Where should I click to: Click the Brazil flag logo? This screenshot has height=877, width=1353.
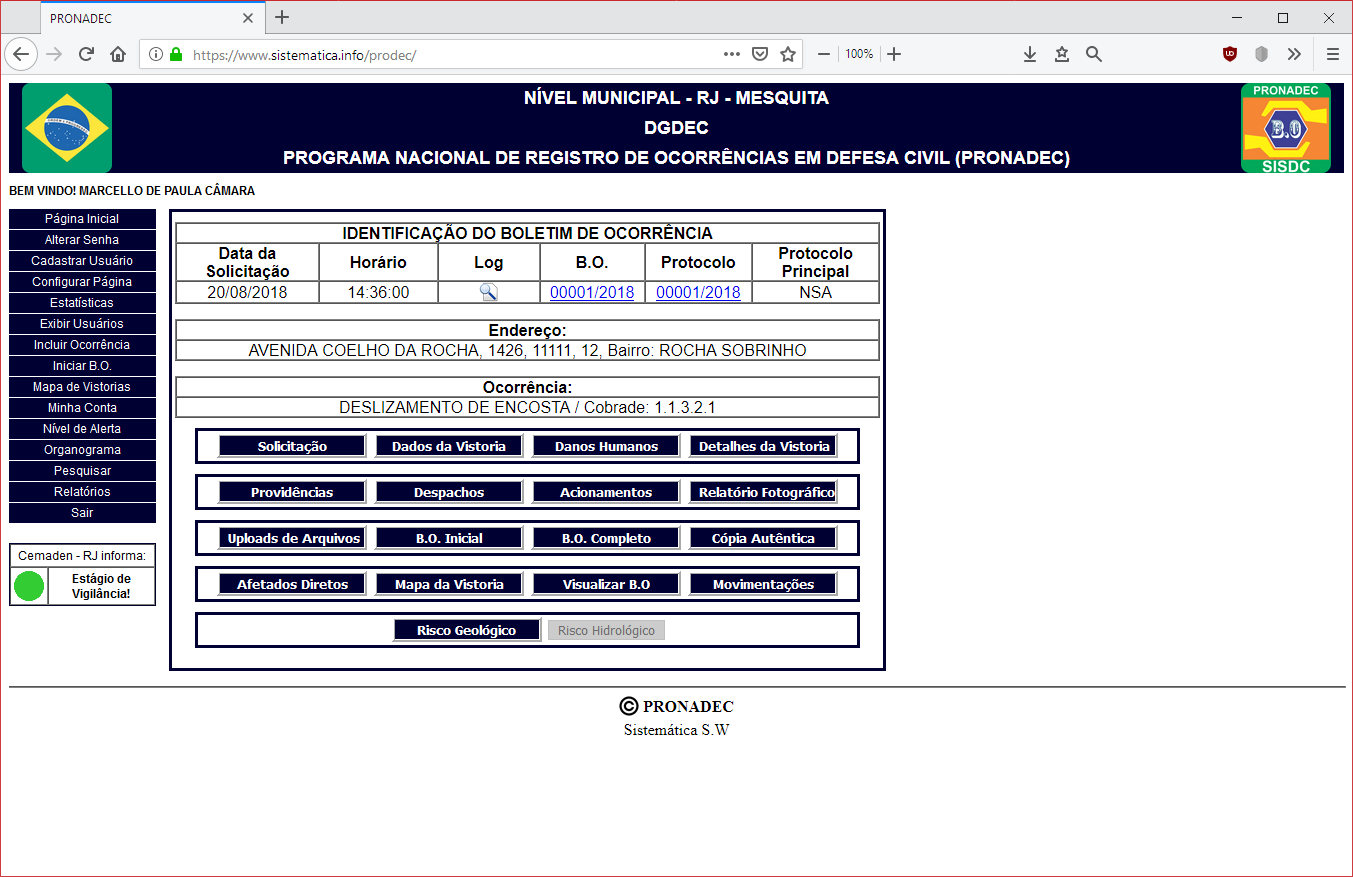click(x=67, y=128)
